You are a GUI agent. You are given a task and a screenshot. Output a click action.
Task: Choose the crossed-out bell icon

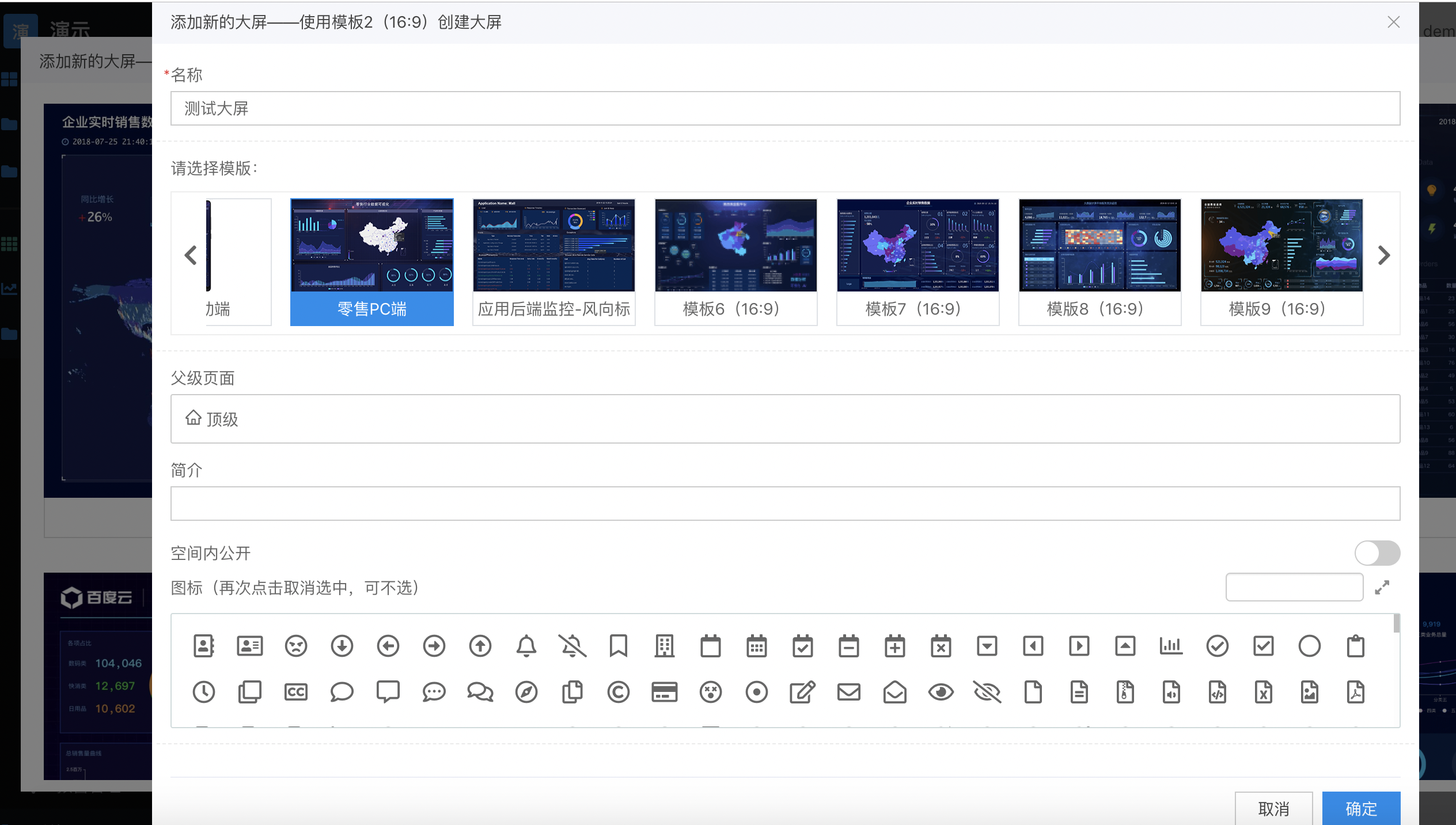(x=572, y=646)
